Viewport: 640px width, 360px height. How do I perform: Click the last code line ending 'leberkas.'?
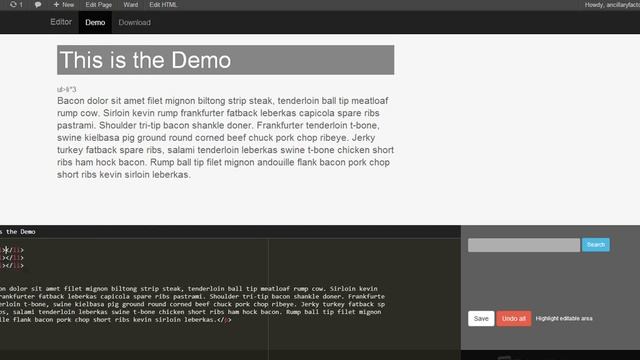pyautogui.click(x=116, y=320)
